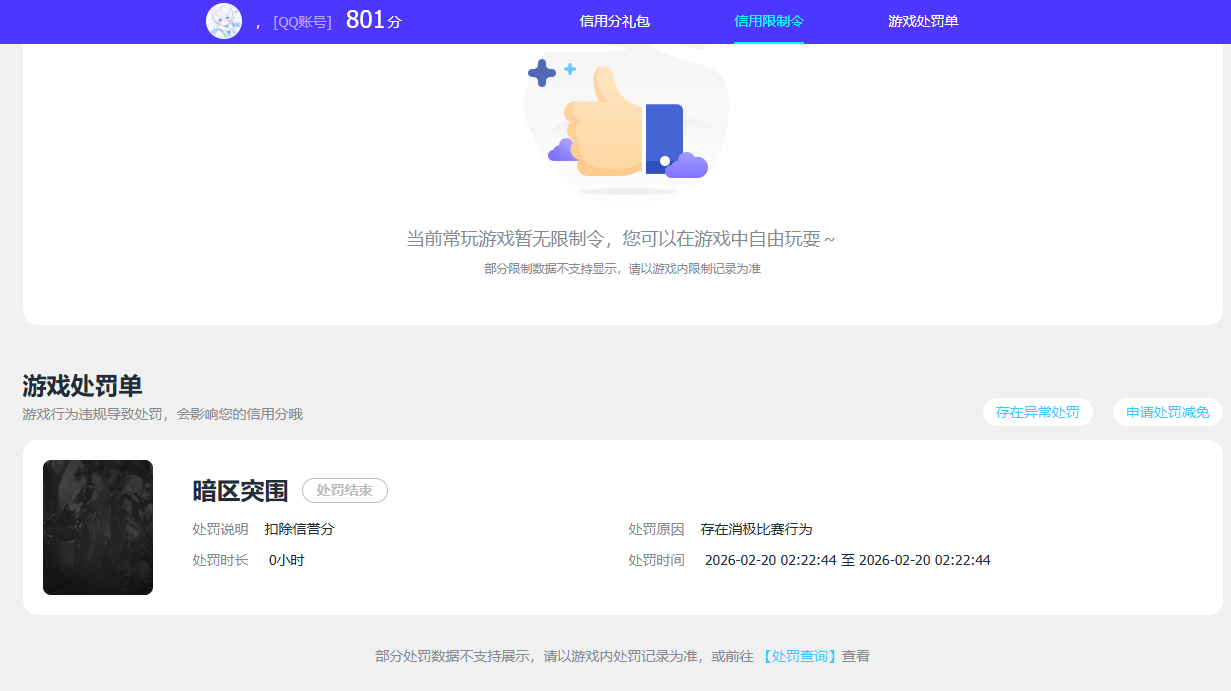The width and height of the screenshot is (1231, 691).
Task: Select the 信用限制令 tab
Action: [769, 21]
